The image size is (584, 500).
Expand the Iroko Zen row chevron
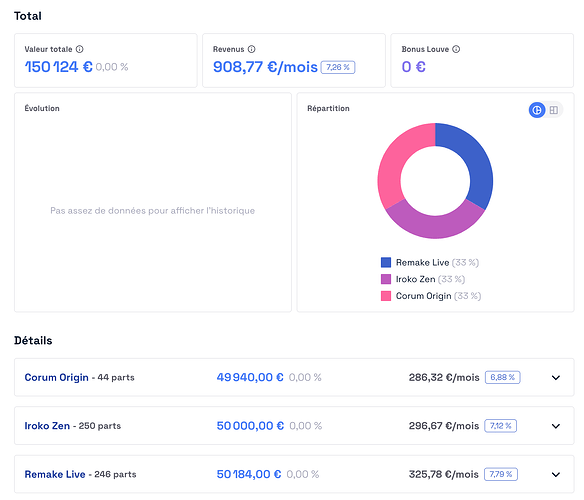[556, 426]
